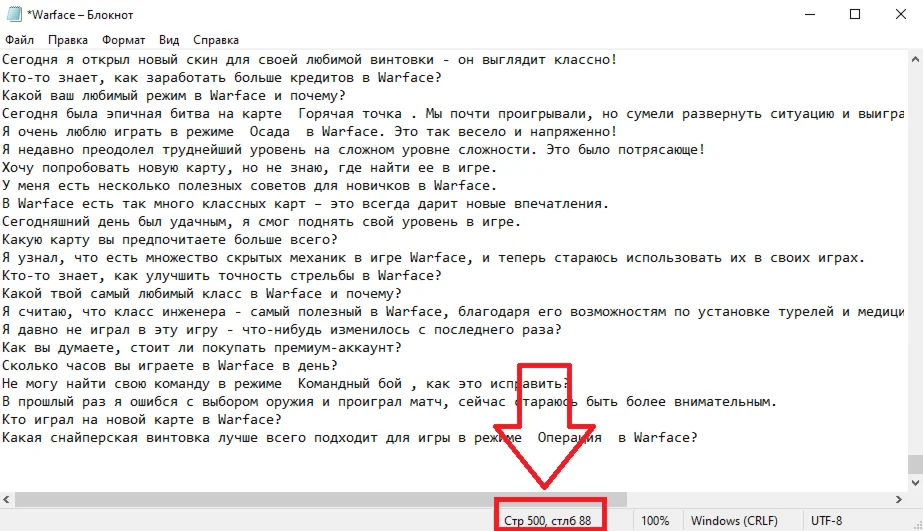Click the horizontal scrollbar left arrow
This screenshot has width=923, height=531.
6,499
